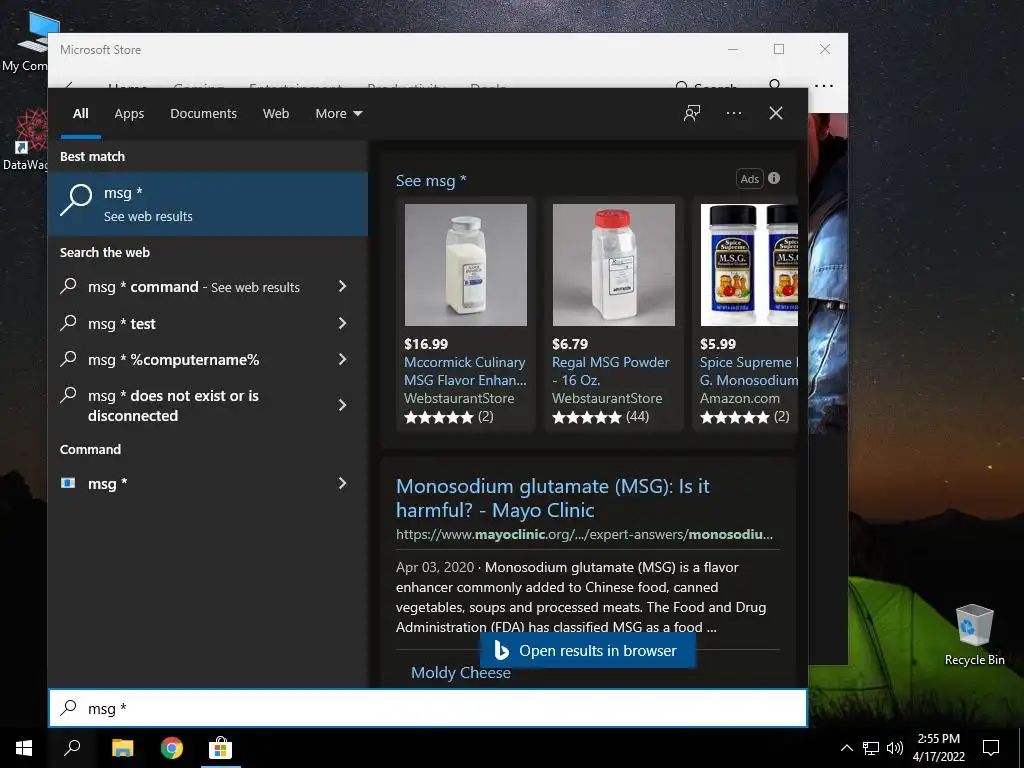
Task: Focus the search box containing 'msg *'
Action: coord(428,708)
